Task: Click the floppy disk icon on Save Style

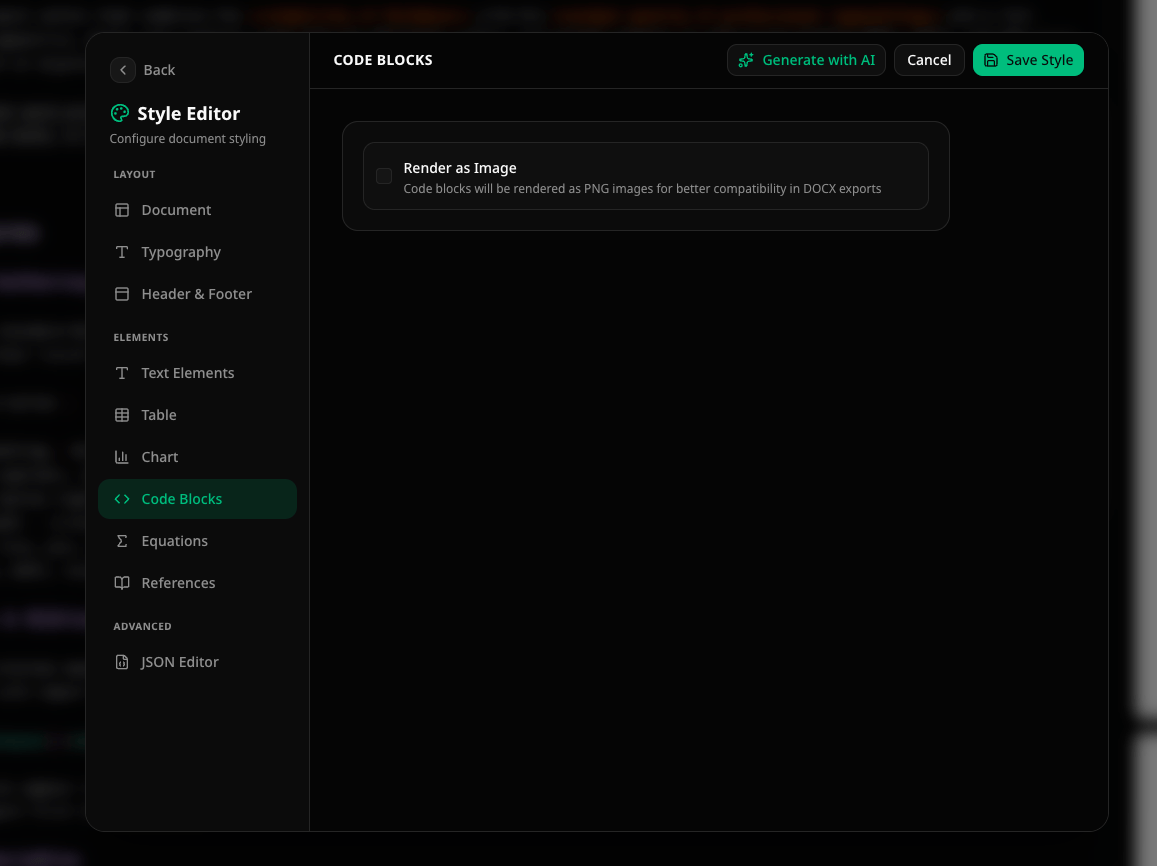Action: pos(991,60)
